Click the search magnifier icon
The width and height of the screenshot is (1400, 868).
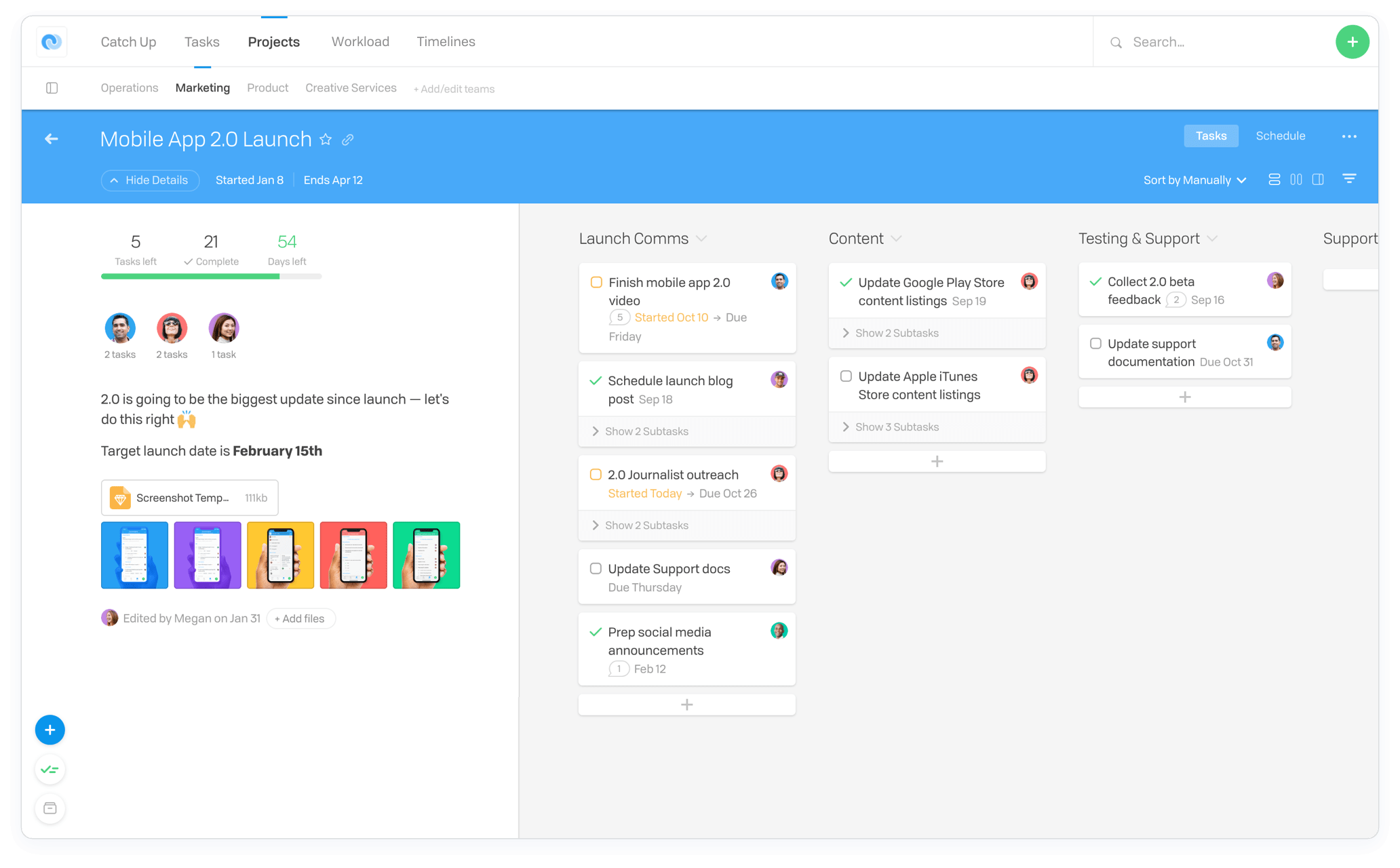coord(1116,43)
